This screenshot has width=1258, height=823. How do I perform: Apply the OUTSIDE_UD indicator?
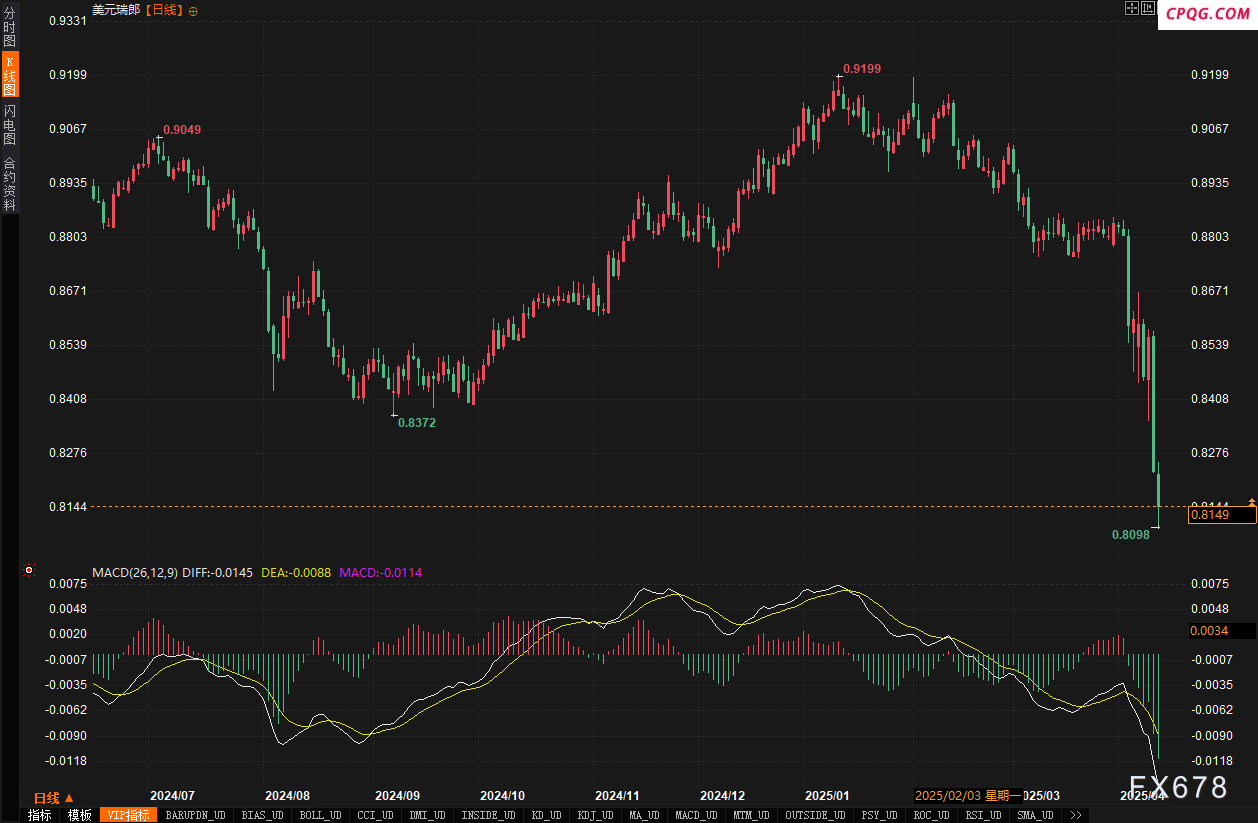(x=816, y=815)
